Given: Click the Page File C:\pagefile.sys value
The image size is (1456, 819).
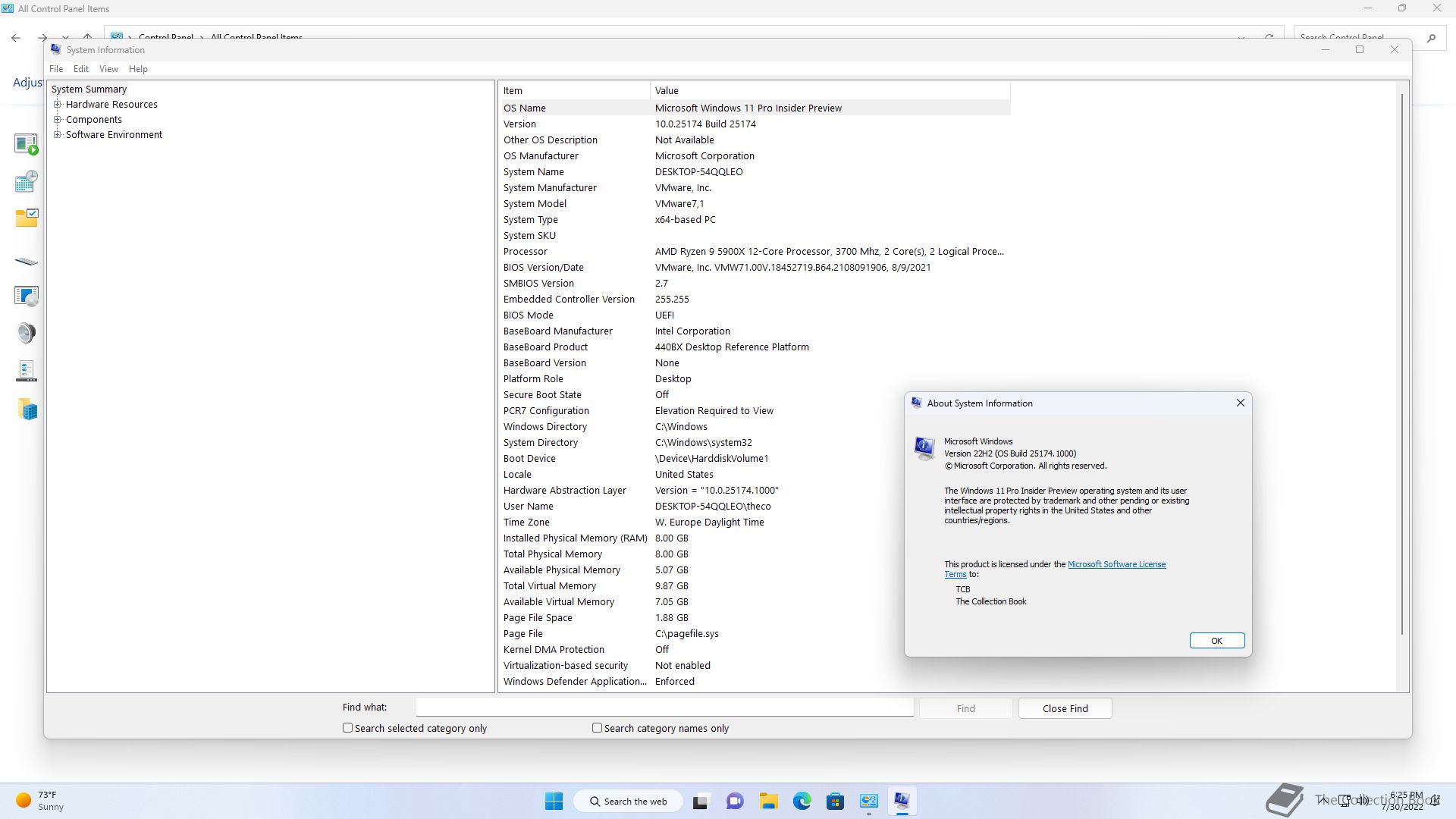Looking at the screenshot, I should tap(686, 634).
